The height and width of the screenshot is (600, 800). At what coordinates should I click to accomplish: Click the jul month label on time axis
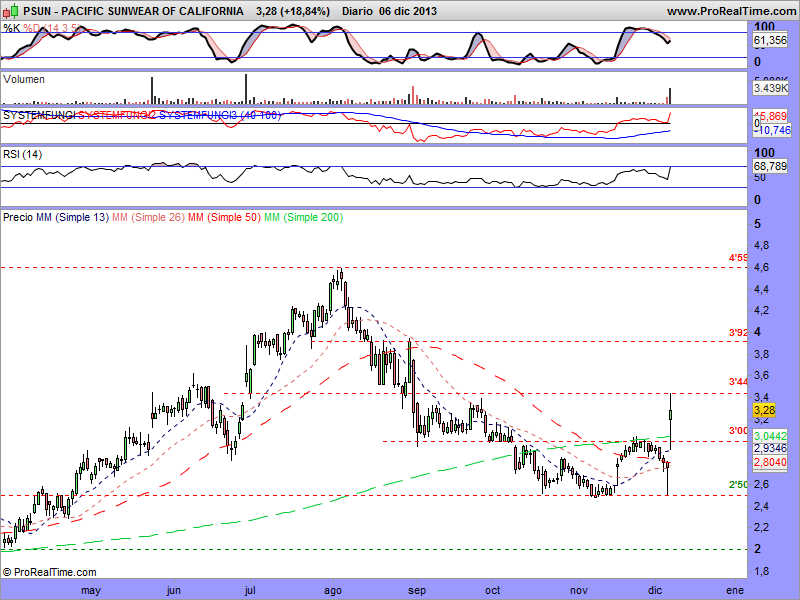coord(250,591)
